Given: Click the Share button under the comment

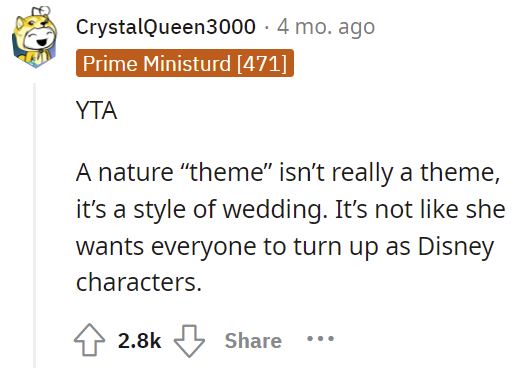Looking at the screenshot, I should tap(253, 341).
